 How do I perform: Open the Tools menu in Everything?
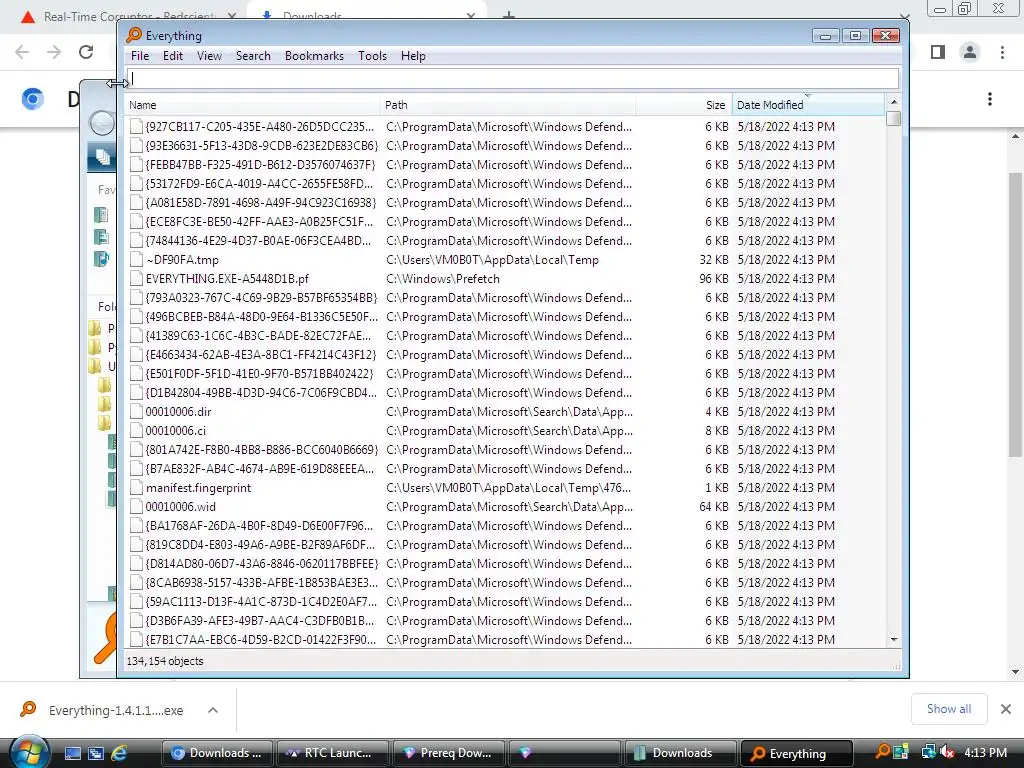(x=372, y=56)
